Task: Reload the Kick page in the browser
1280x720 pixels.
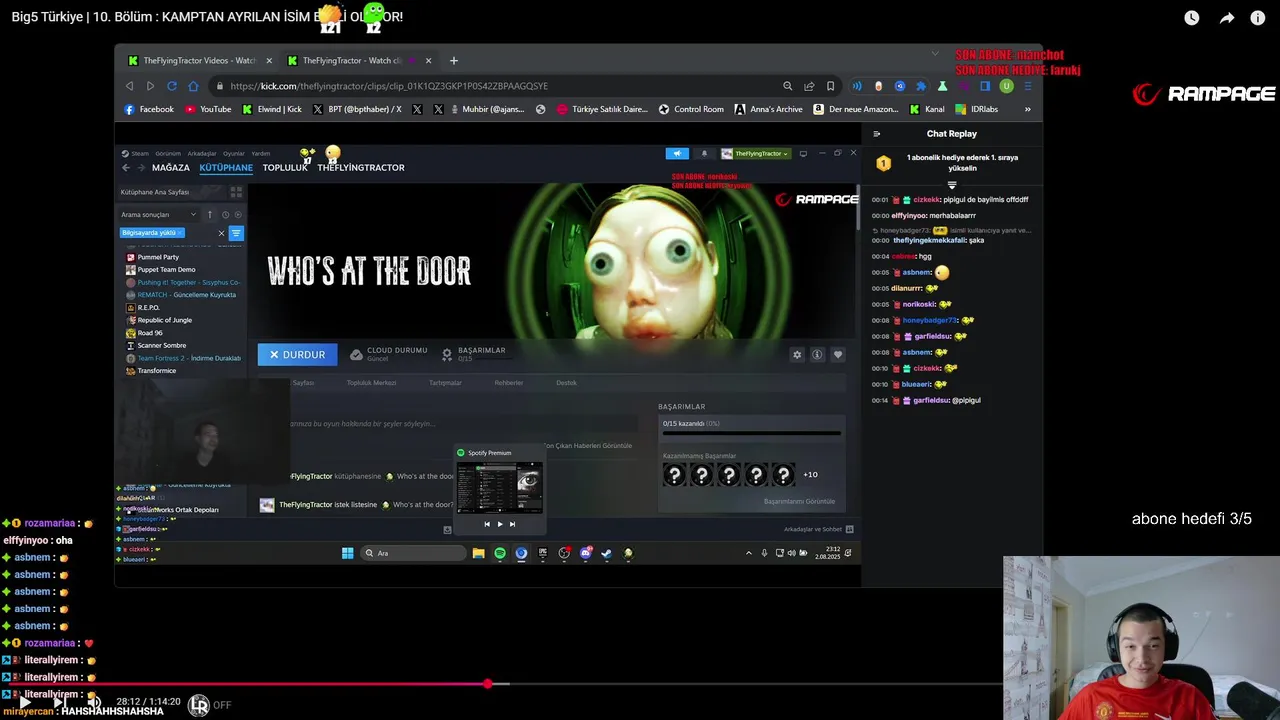Action: tap(172, 86)
